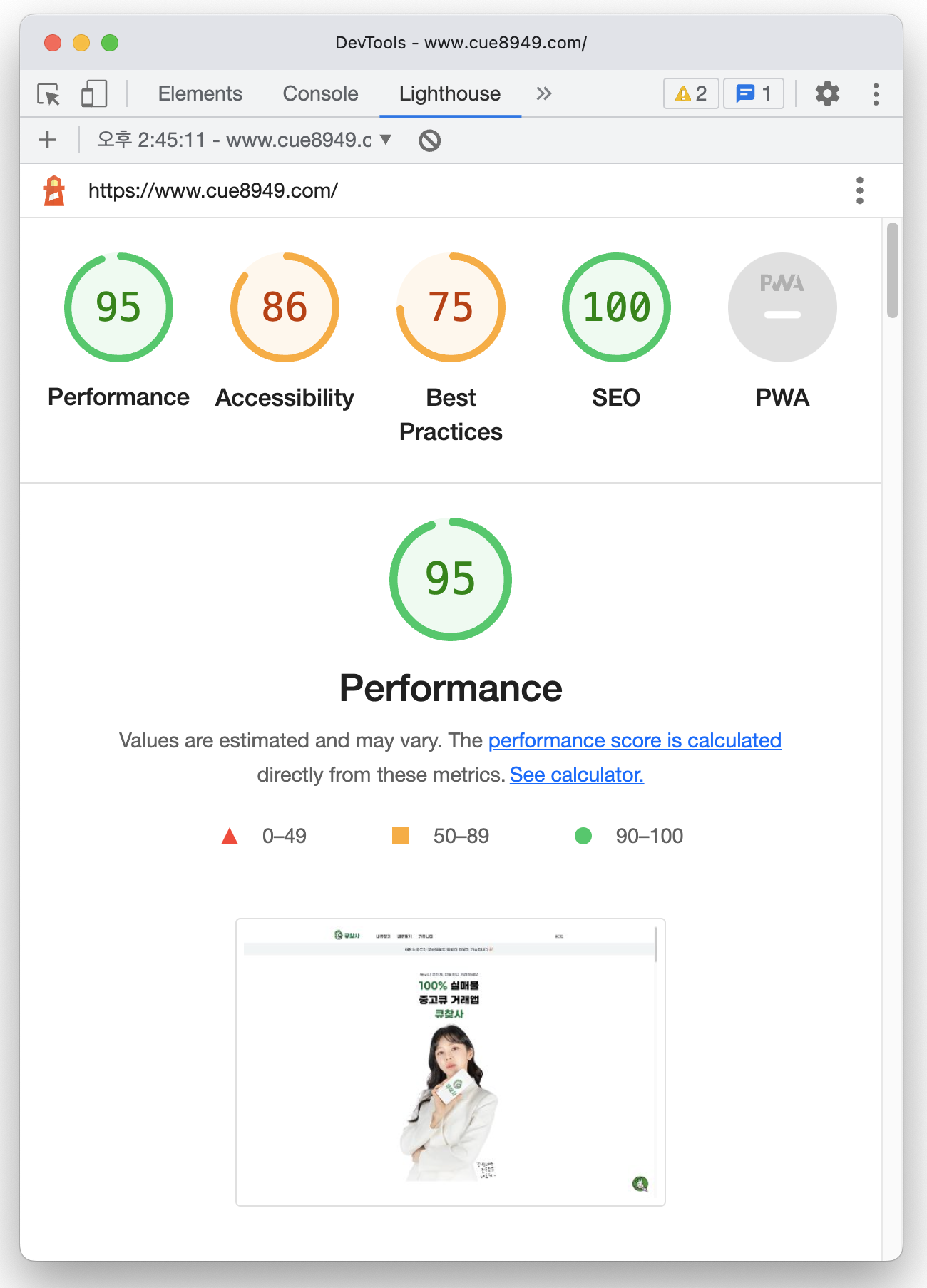Toggle the device emulation toolbar
This screenshot has height=1288, width=927.
pyautogui.click(x=93, y=93)
